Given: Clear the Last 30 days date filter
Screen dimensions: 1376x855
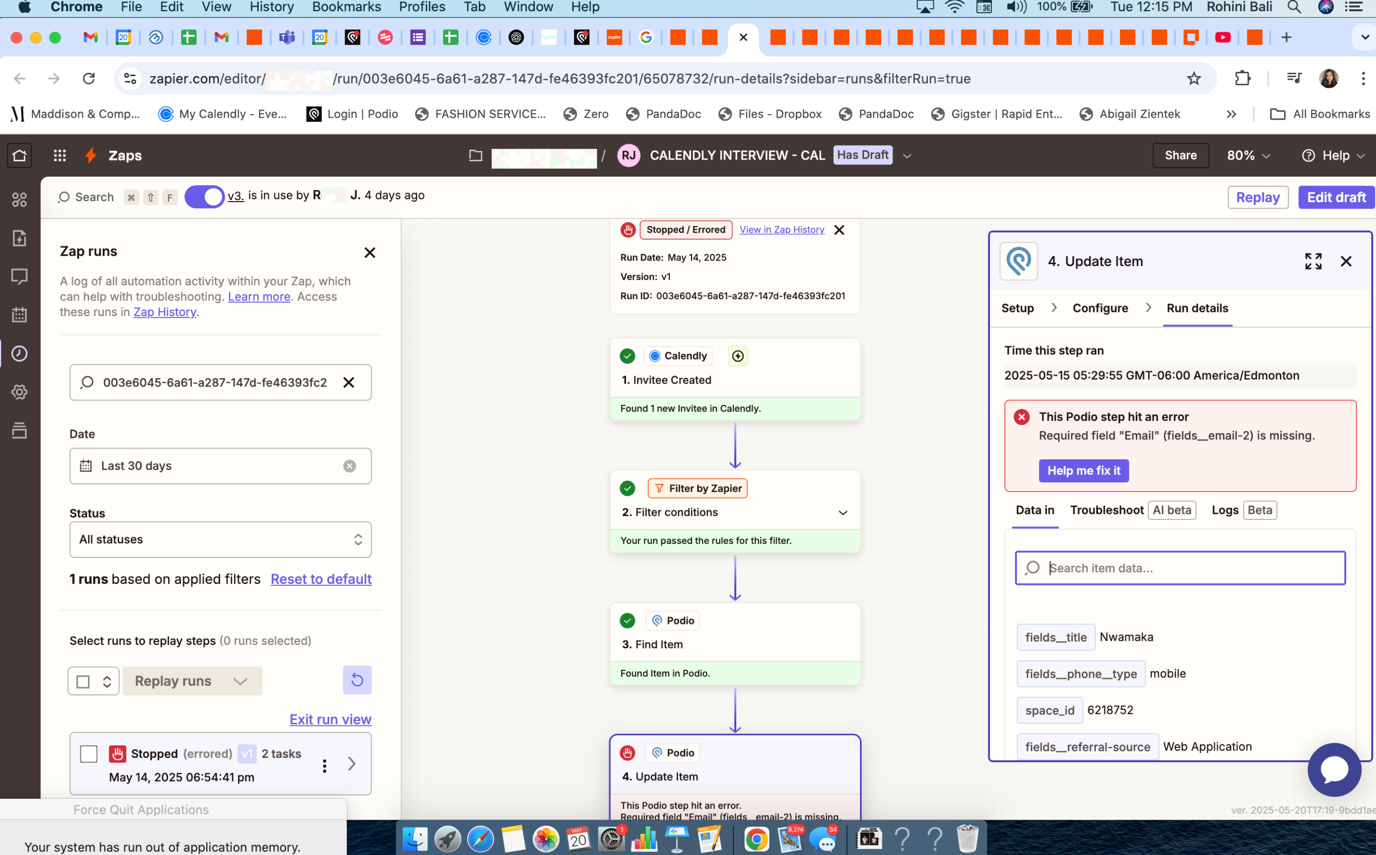Looking at the screenshot, I should click(350, 466).
